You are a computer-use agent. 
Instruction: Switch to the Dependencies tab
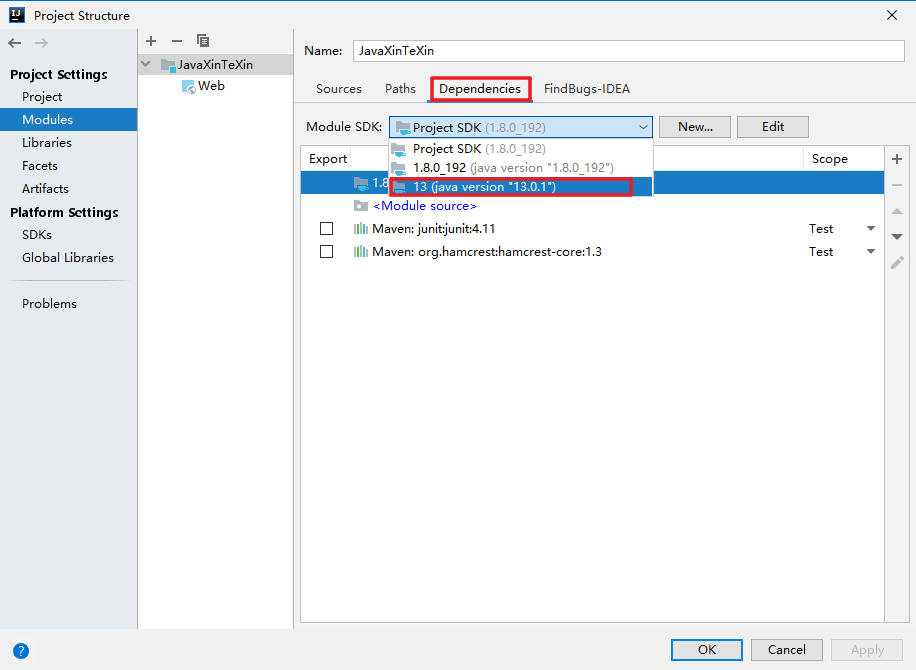click(480, 89)
